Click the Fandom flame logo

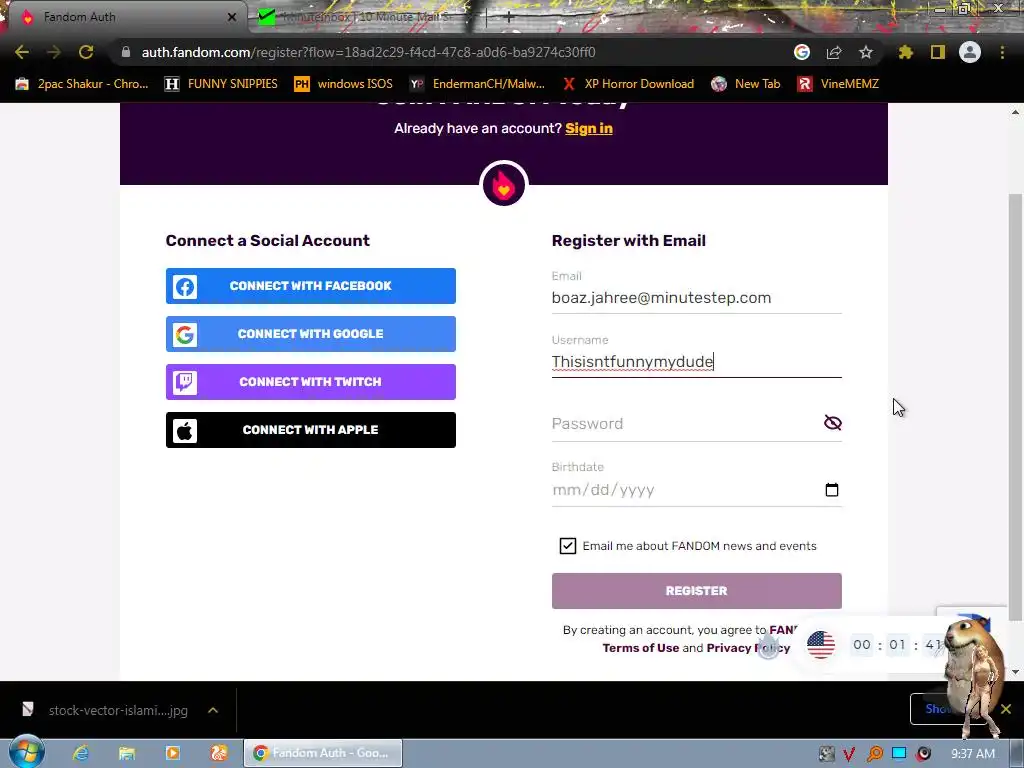504,185
